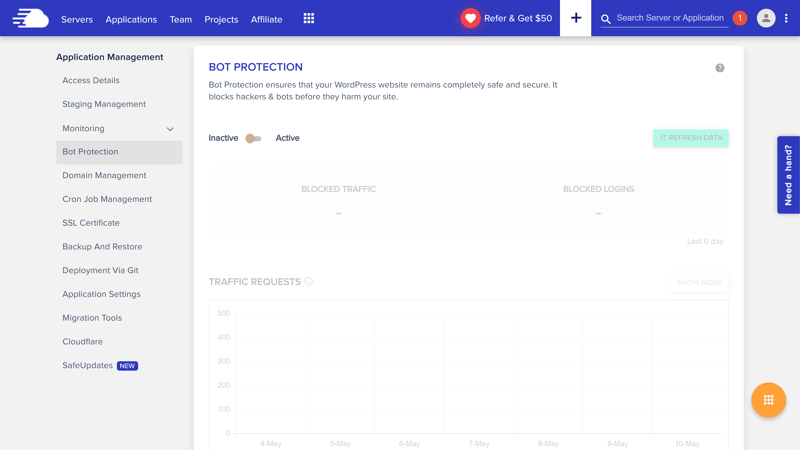
Task: Click the red heart referral icon
Action: pos(470,18)
